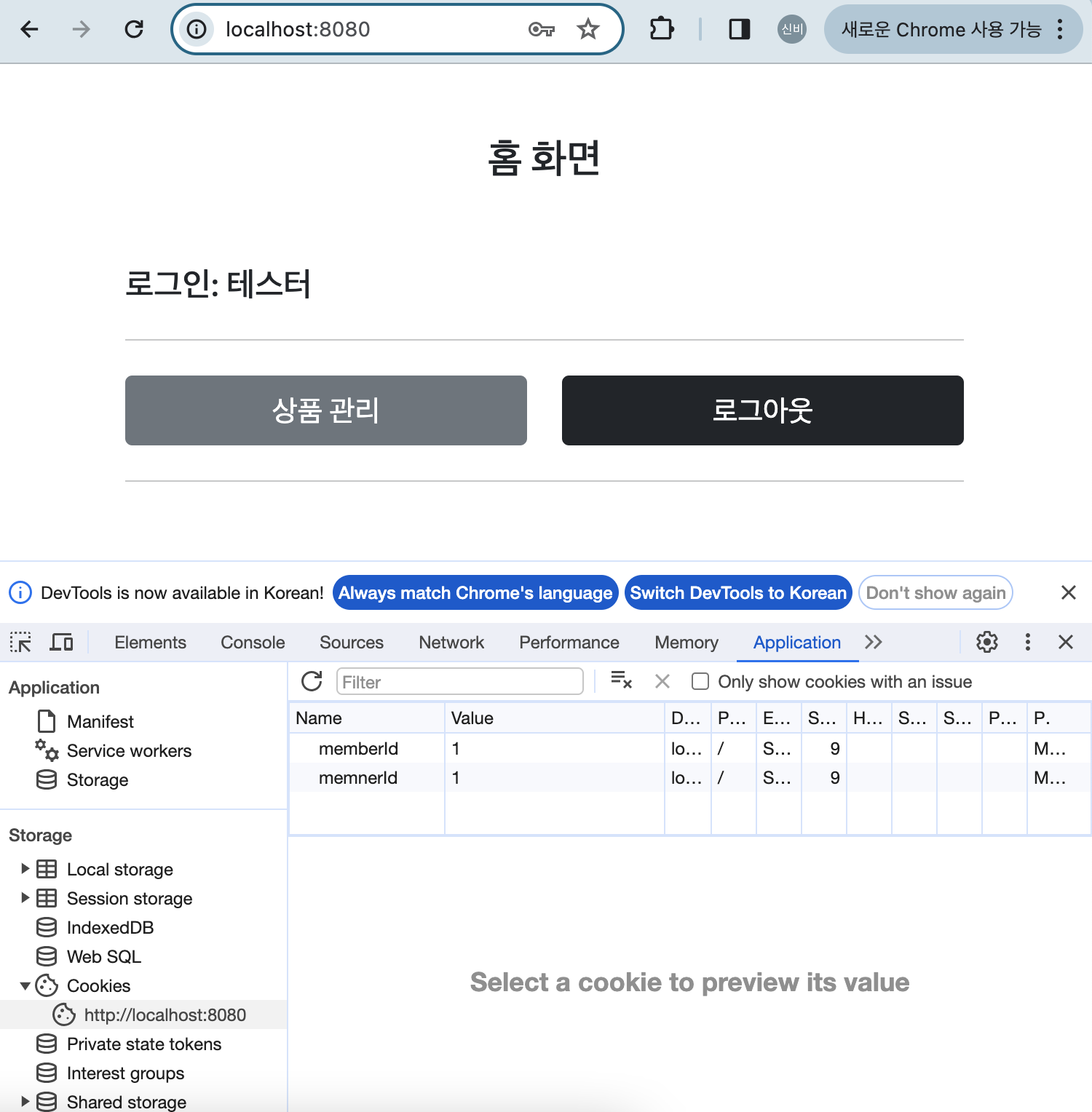The width and height of the screenshot is (1092, 1112).
Task: Switch to the Sources tab
Action: coord(352,643)
